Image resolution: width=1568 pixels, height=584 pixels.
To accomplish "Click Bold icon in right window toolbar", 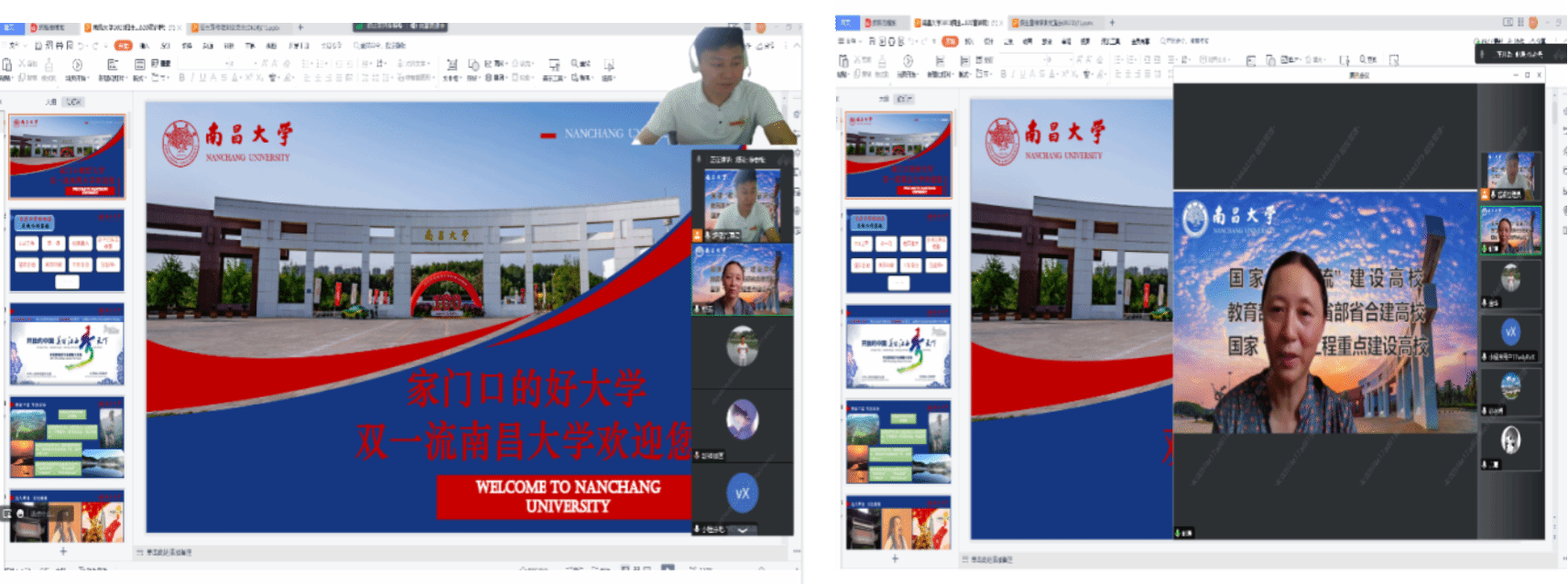I will coord(1003,73).
